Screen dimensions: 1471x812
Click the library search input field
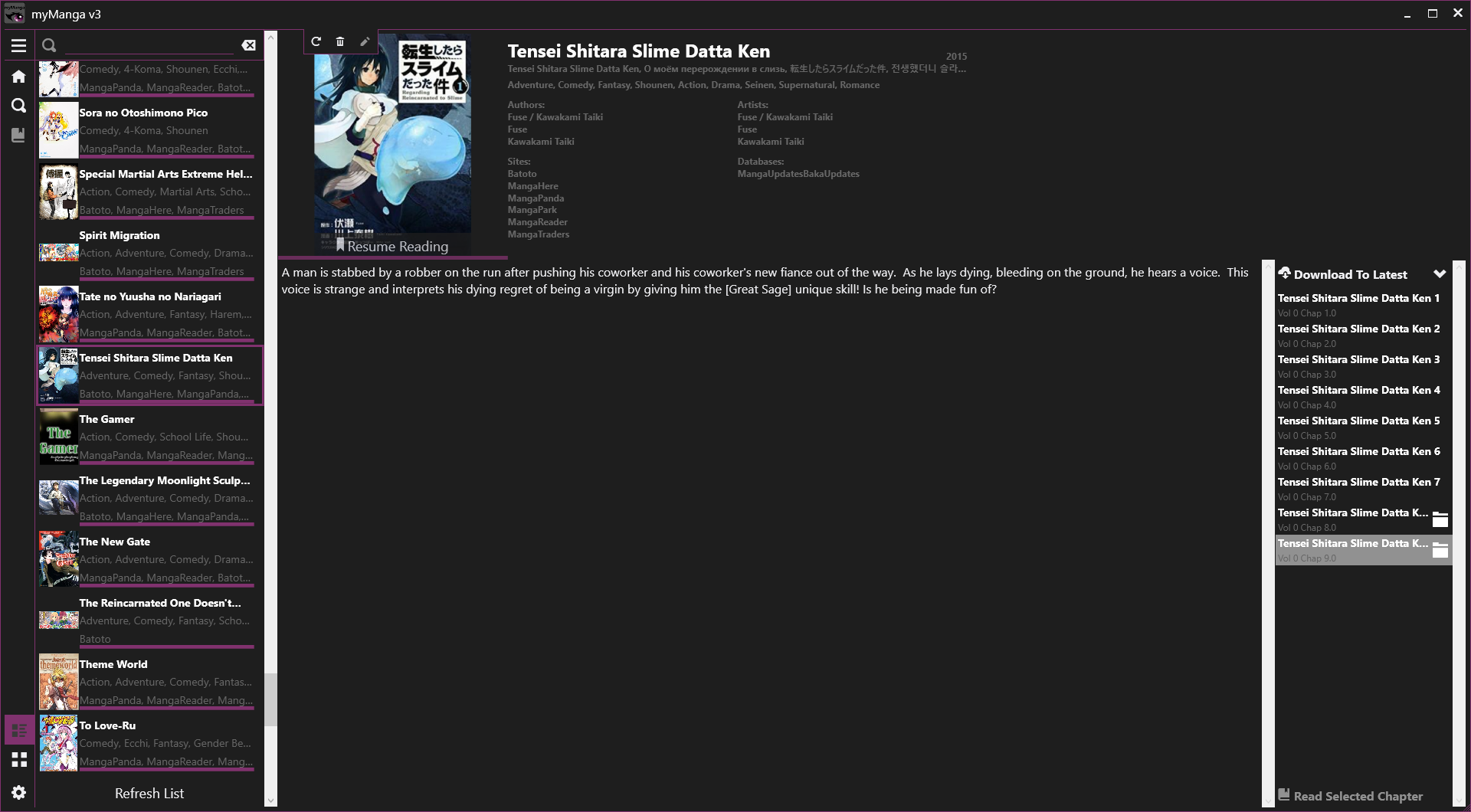[149, 45]
